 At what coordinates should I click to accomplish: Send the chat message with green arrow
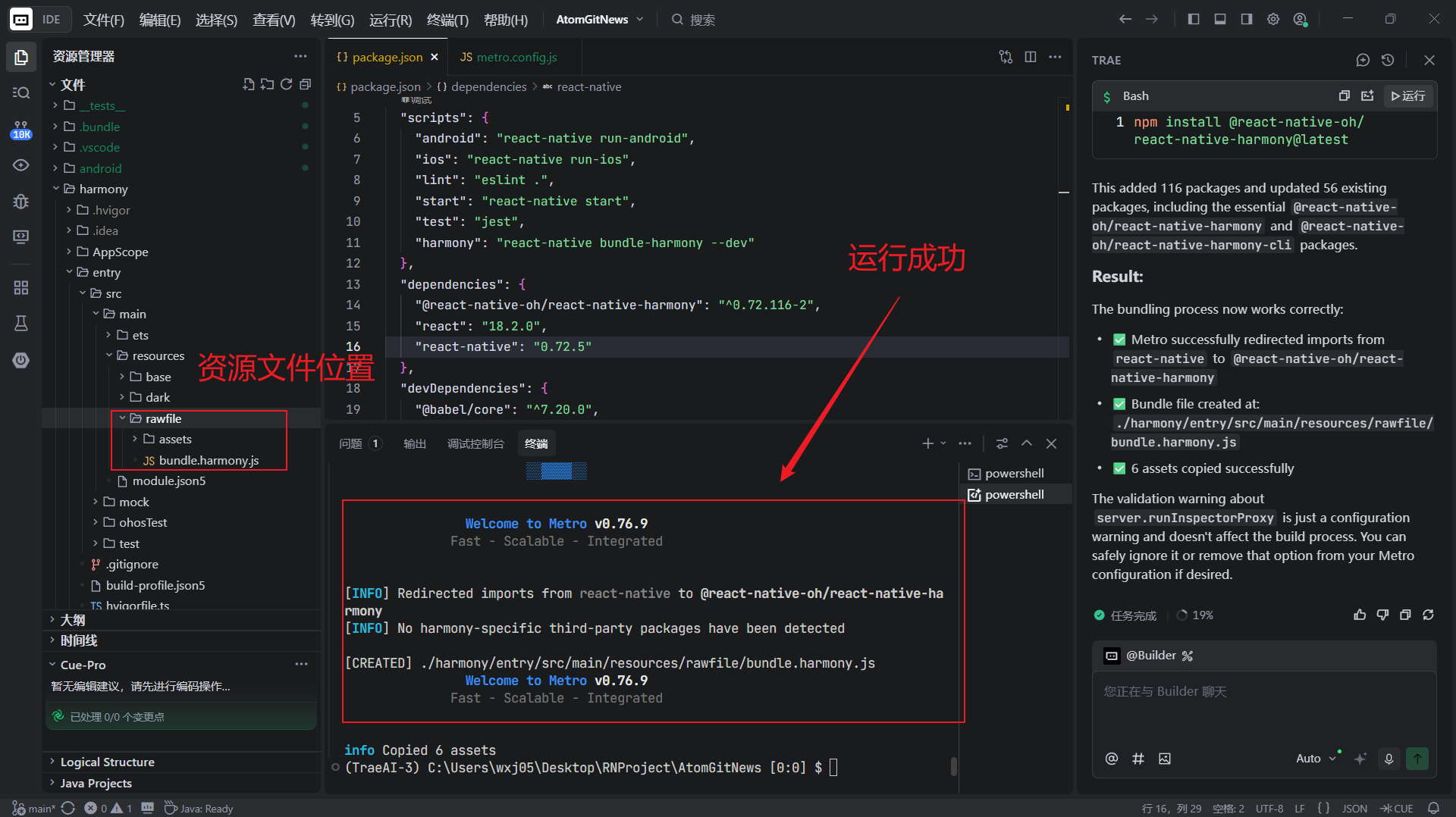coord(1417,758)
